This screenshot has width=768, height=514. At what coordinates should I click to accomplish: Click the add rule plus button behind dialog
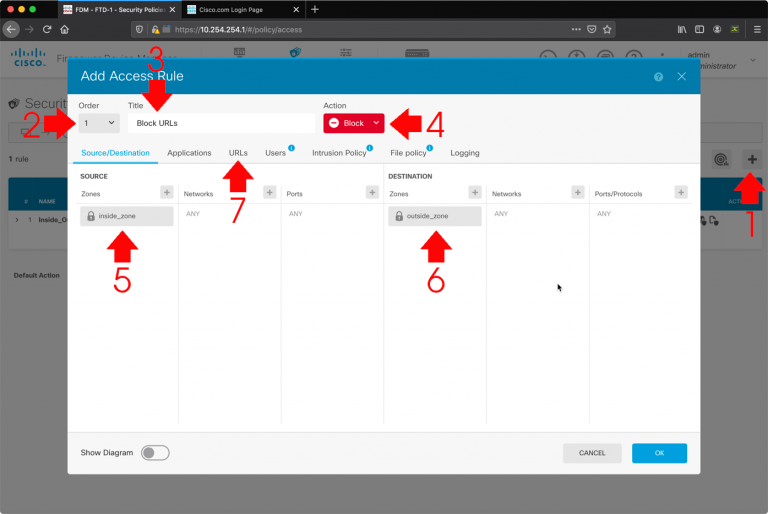tap(752, 159)
